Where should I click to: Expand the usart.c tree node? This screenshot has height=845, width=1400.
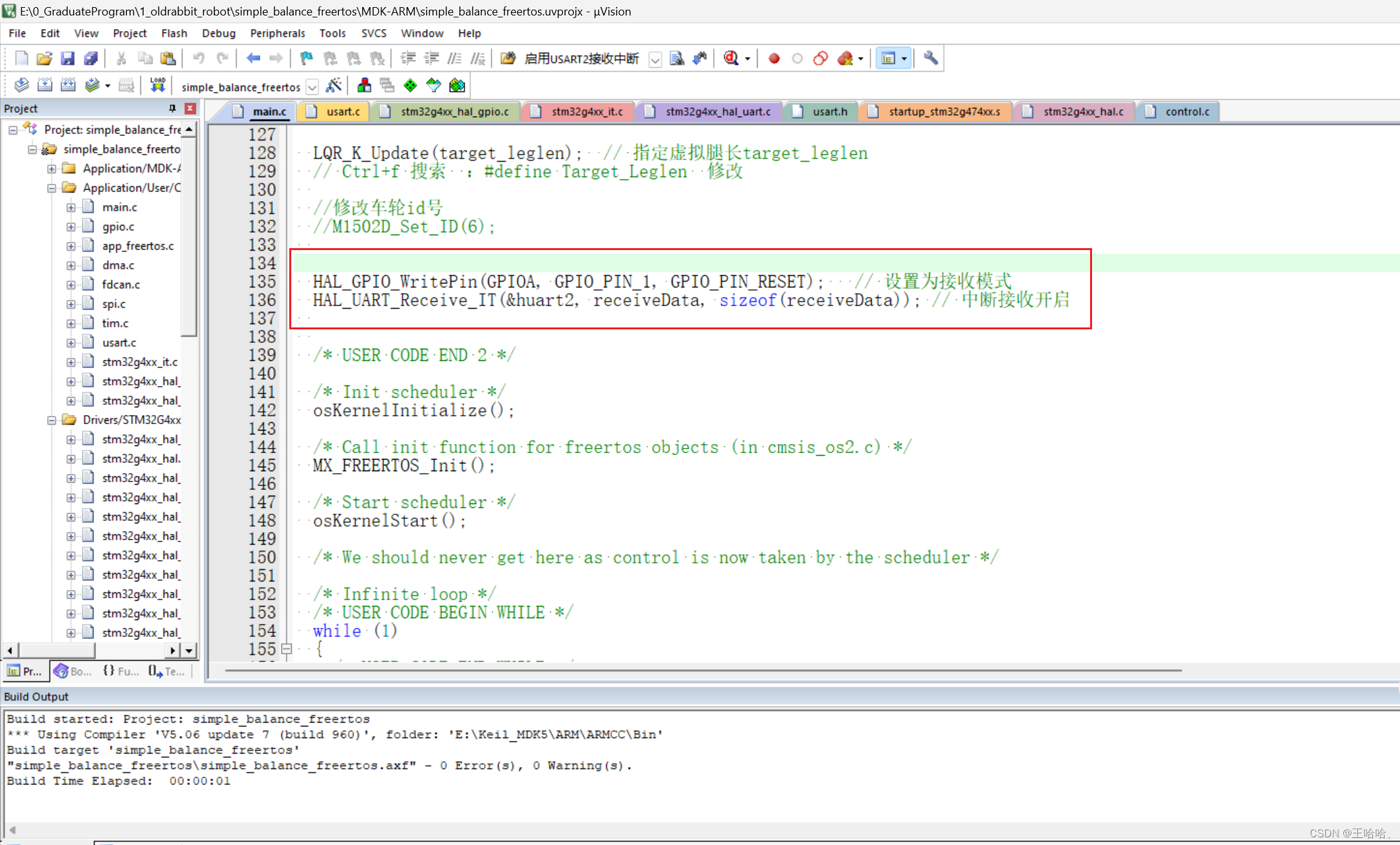point(71,343)
